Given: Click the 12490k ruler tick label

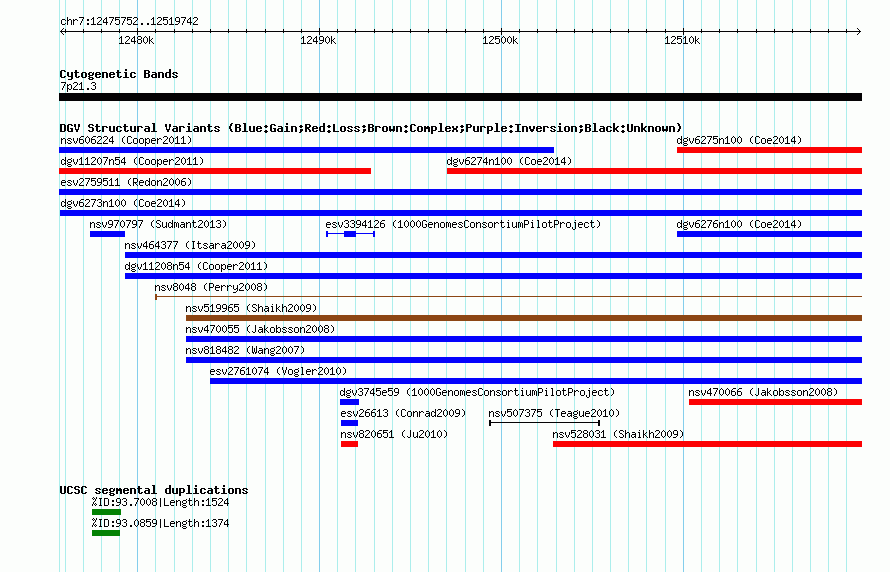Looking at the screenshot, I should click(x=318, y=40).
